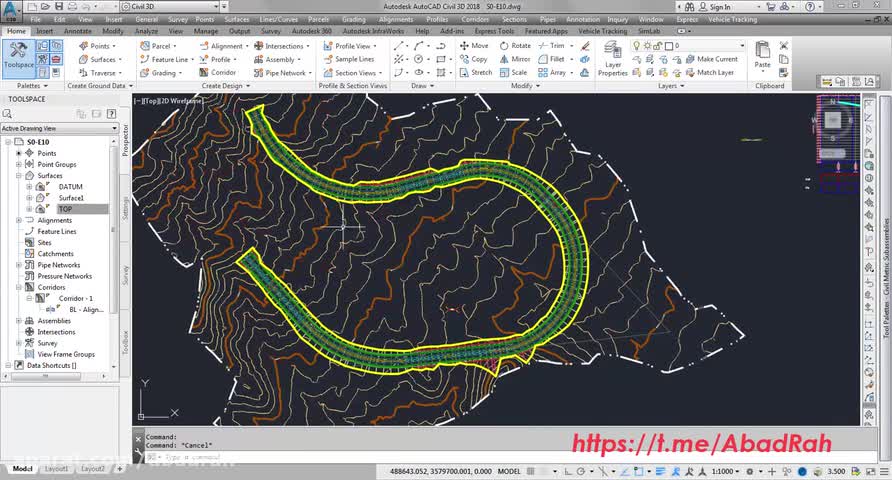Switch to the Annotate ribbon tab
This screenshot has height=480, width=892.
77,31
